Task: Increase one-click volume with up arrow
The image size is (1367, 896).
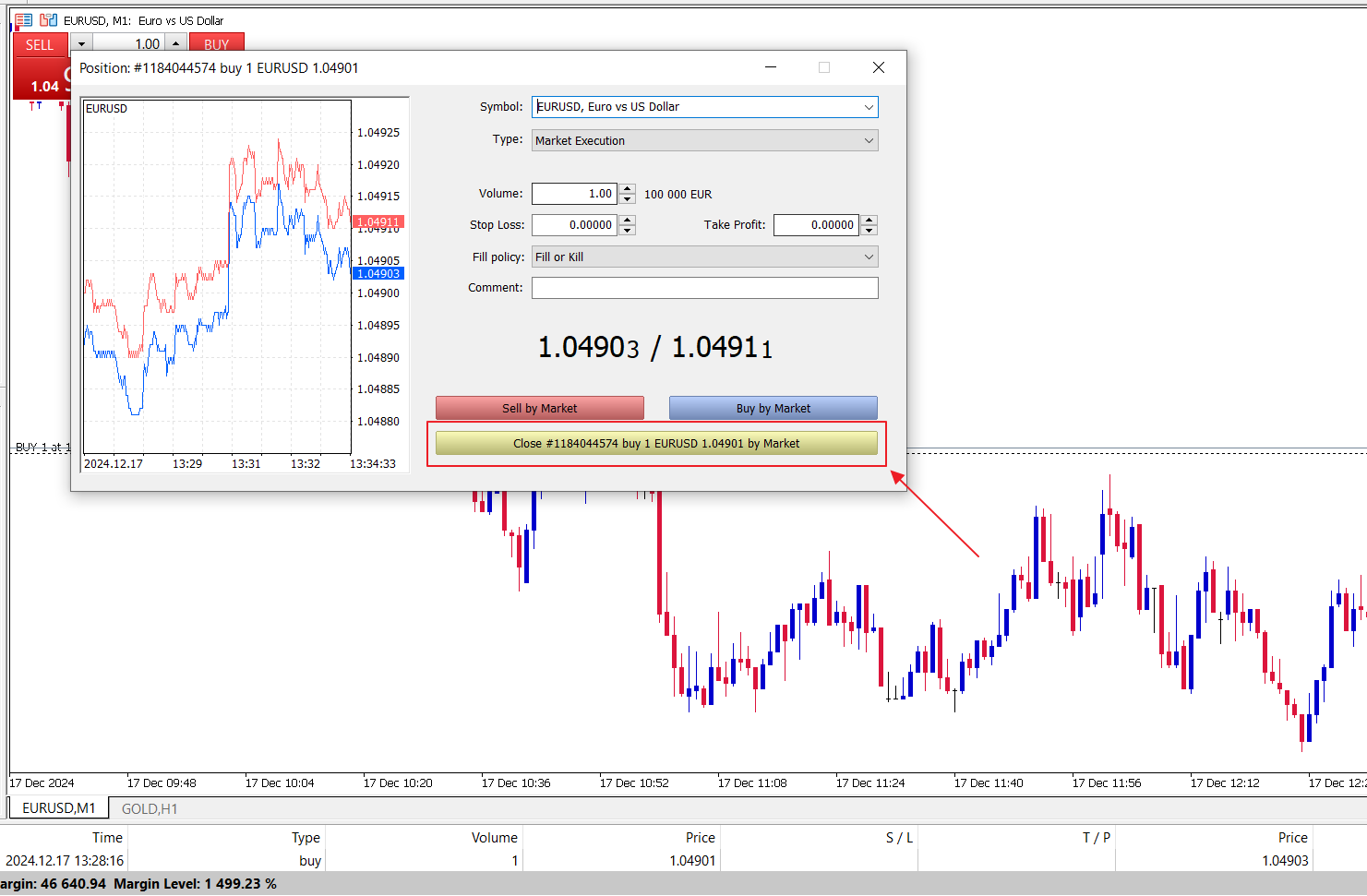Action: pyautogui.click(x=175, y=43)
